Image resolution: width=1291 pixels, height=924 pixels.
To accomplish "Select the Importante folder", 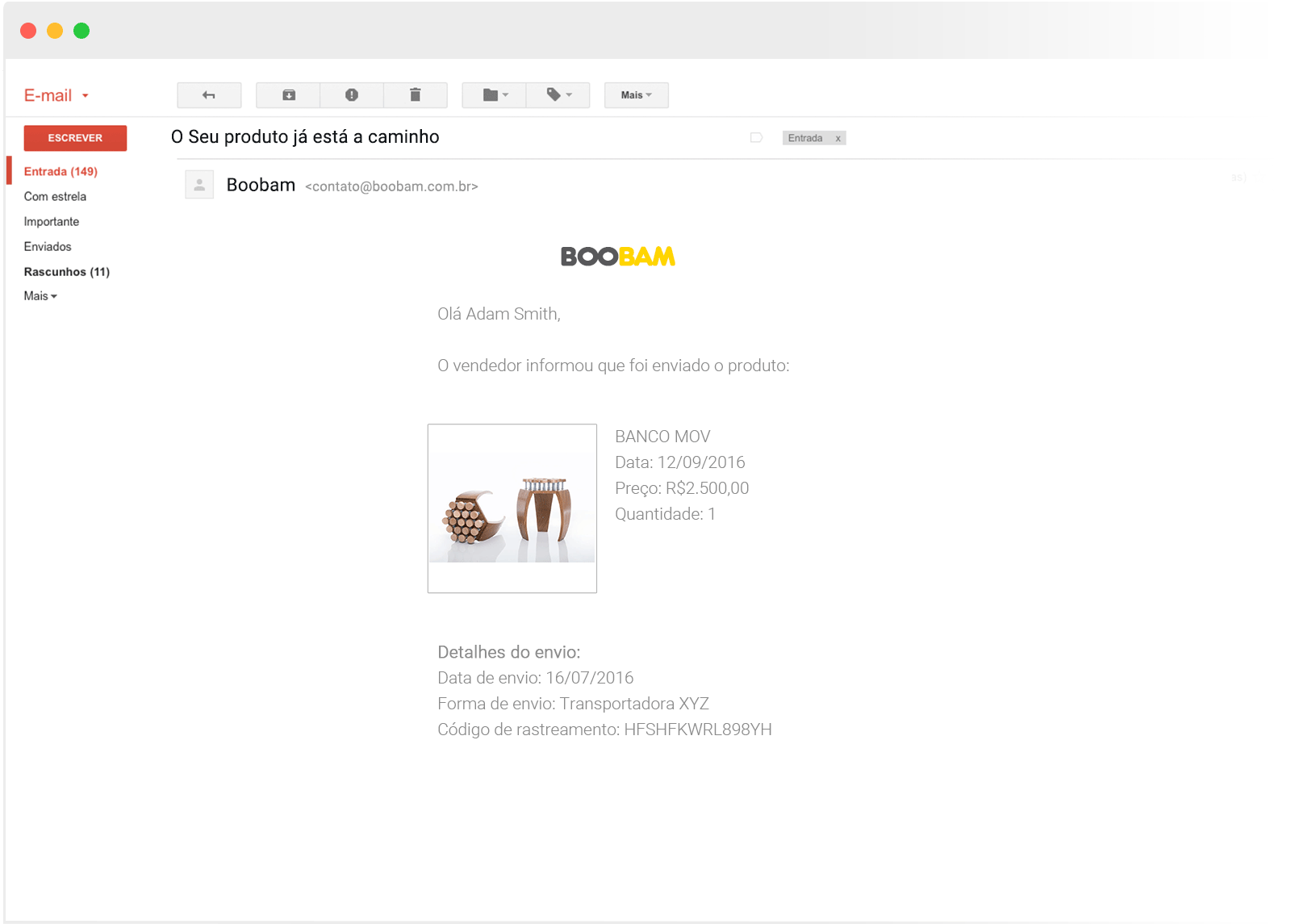I will click(52, 222).
